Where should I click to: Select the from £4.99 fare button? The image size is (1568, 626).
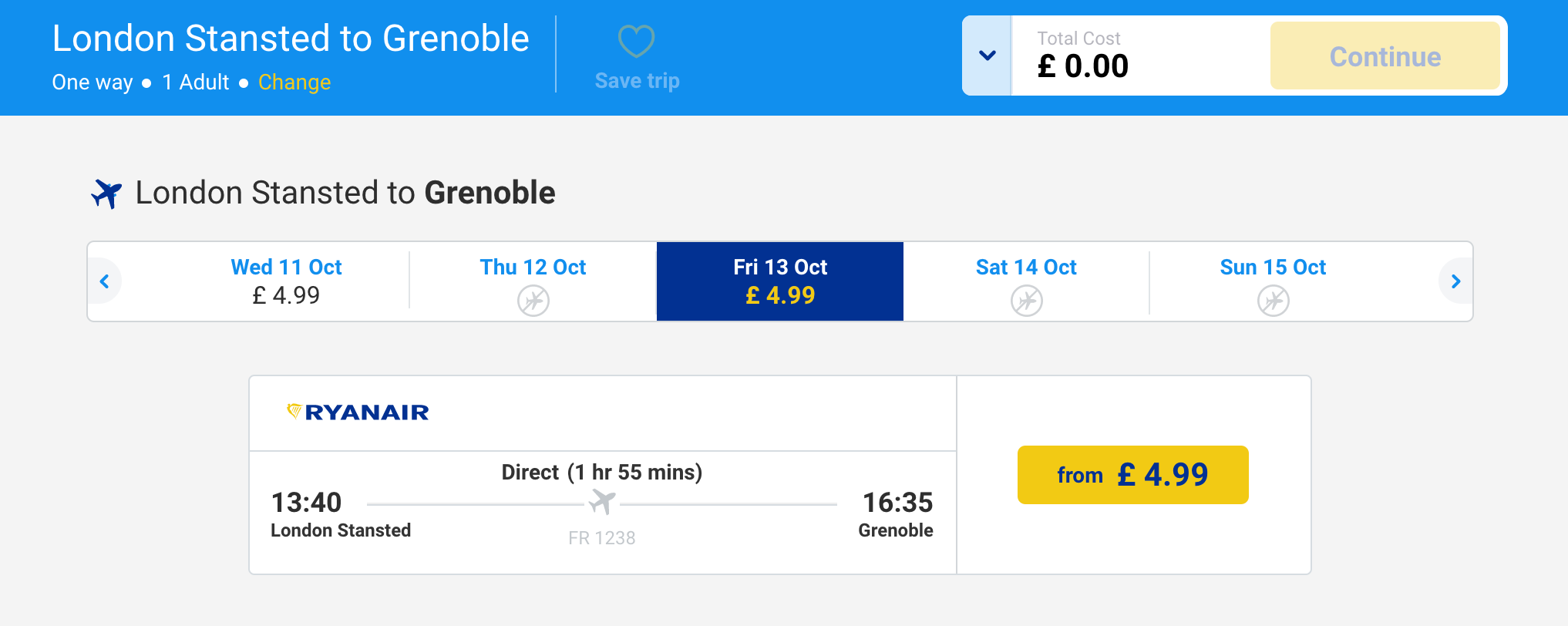[1132, 475]
